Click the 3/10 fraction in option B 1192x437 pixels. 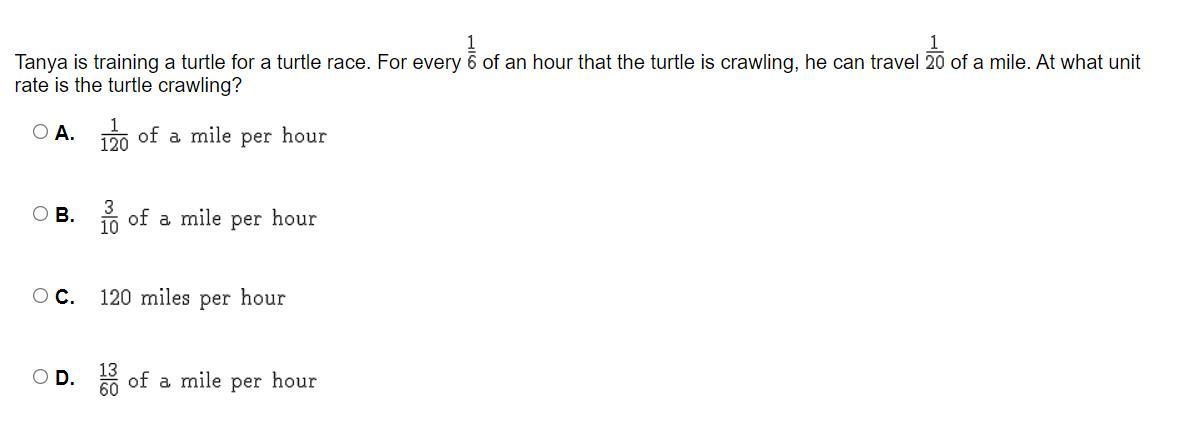coord(109,217)
